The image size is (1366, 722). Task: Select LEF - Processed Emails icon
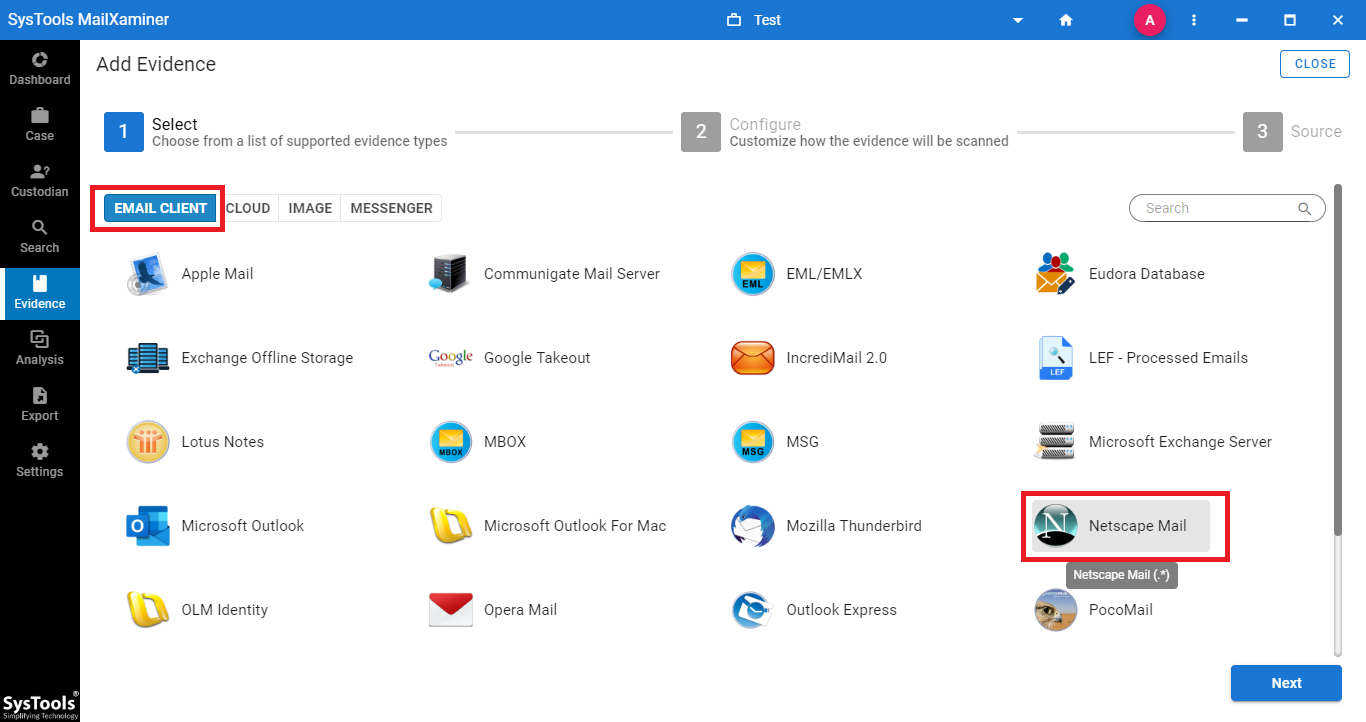1055,358
